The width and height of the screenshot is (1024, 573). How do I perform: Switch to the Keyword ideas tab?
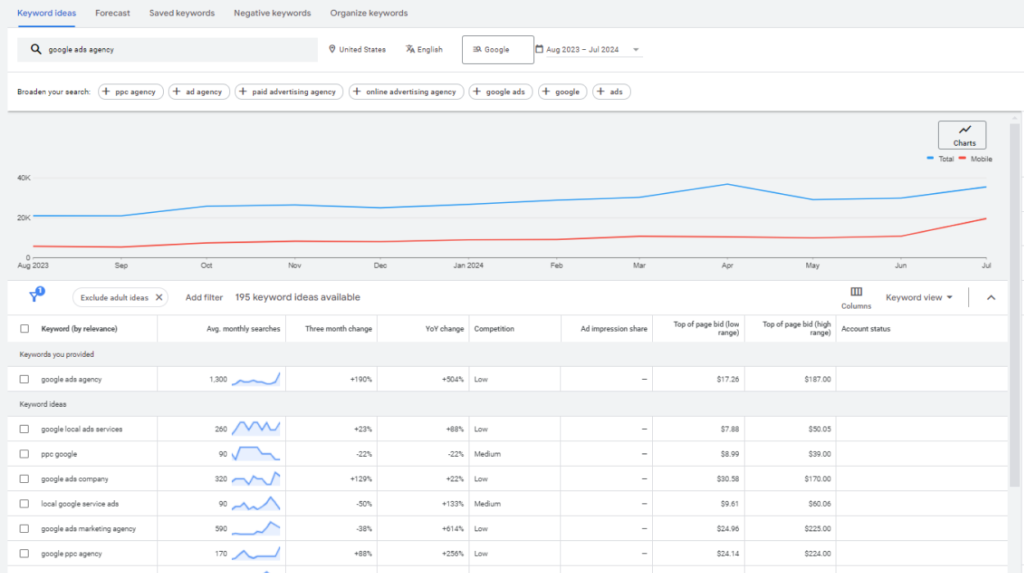tap(46, 13)
